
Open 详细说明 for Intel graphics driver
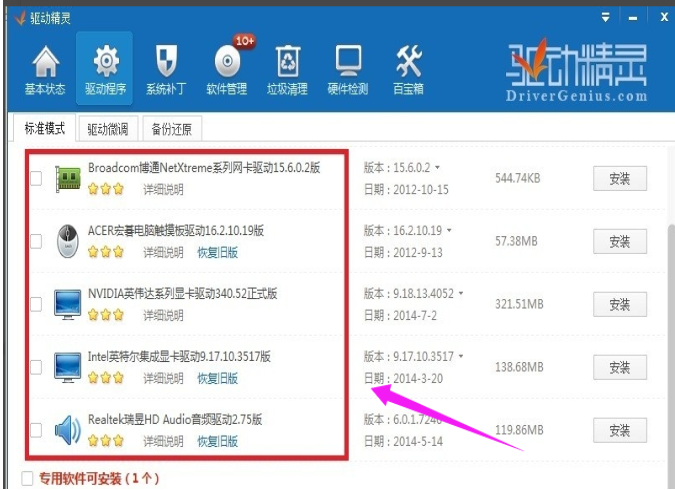tap(163, 378)
